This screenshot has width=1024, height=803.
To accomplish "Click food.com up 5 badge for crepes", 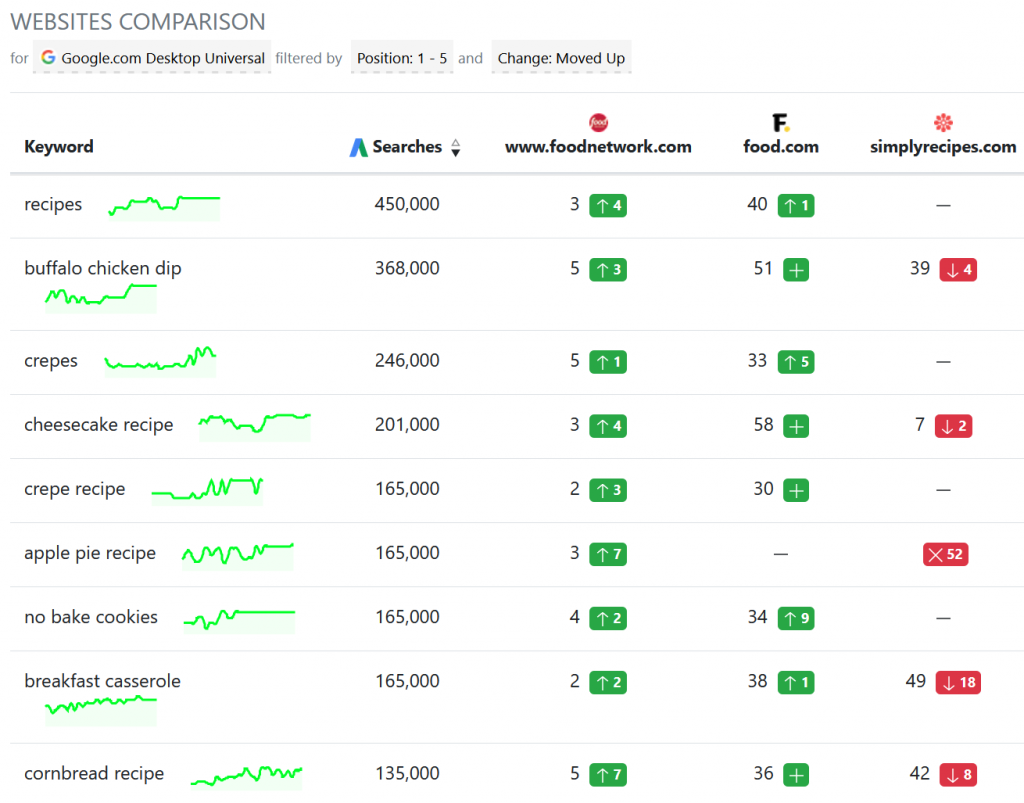I will [x=796, y=362].
